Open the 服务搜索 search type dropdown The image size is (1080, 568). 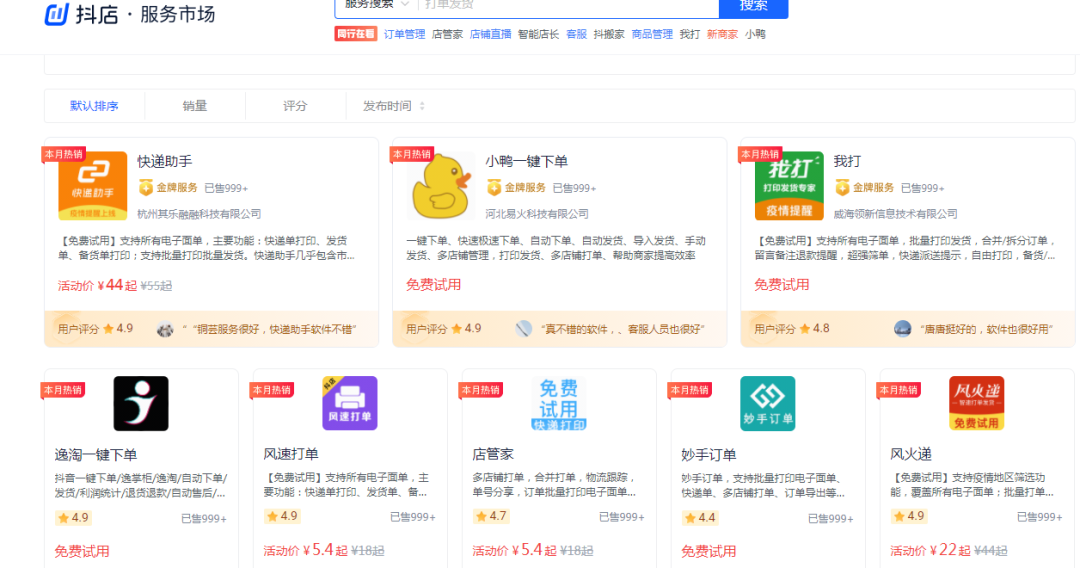377,4
